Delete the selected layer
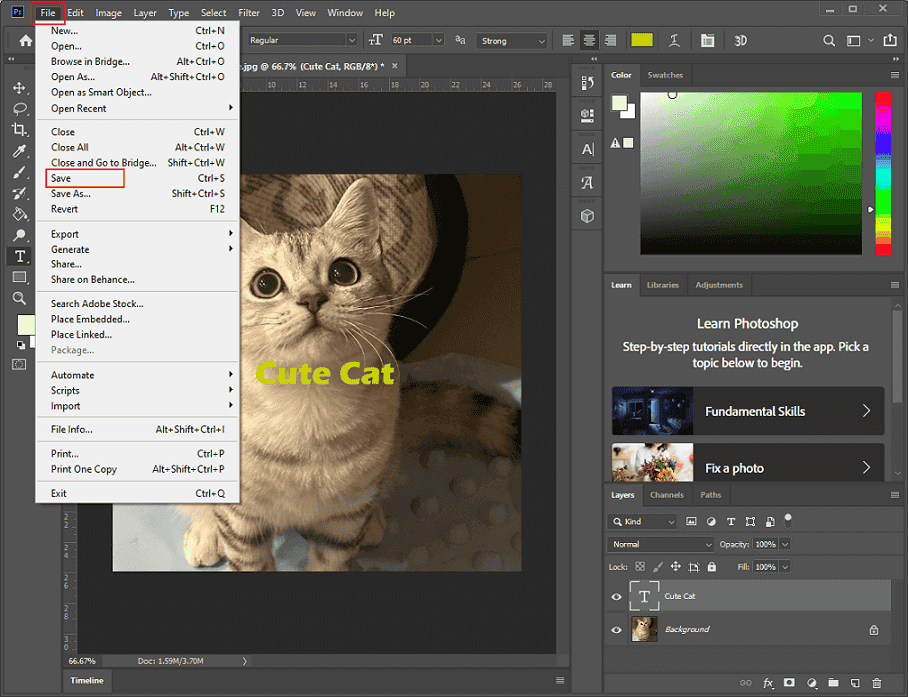908x697 pixels. tap(876, 682)
